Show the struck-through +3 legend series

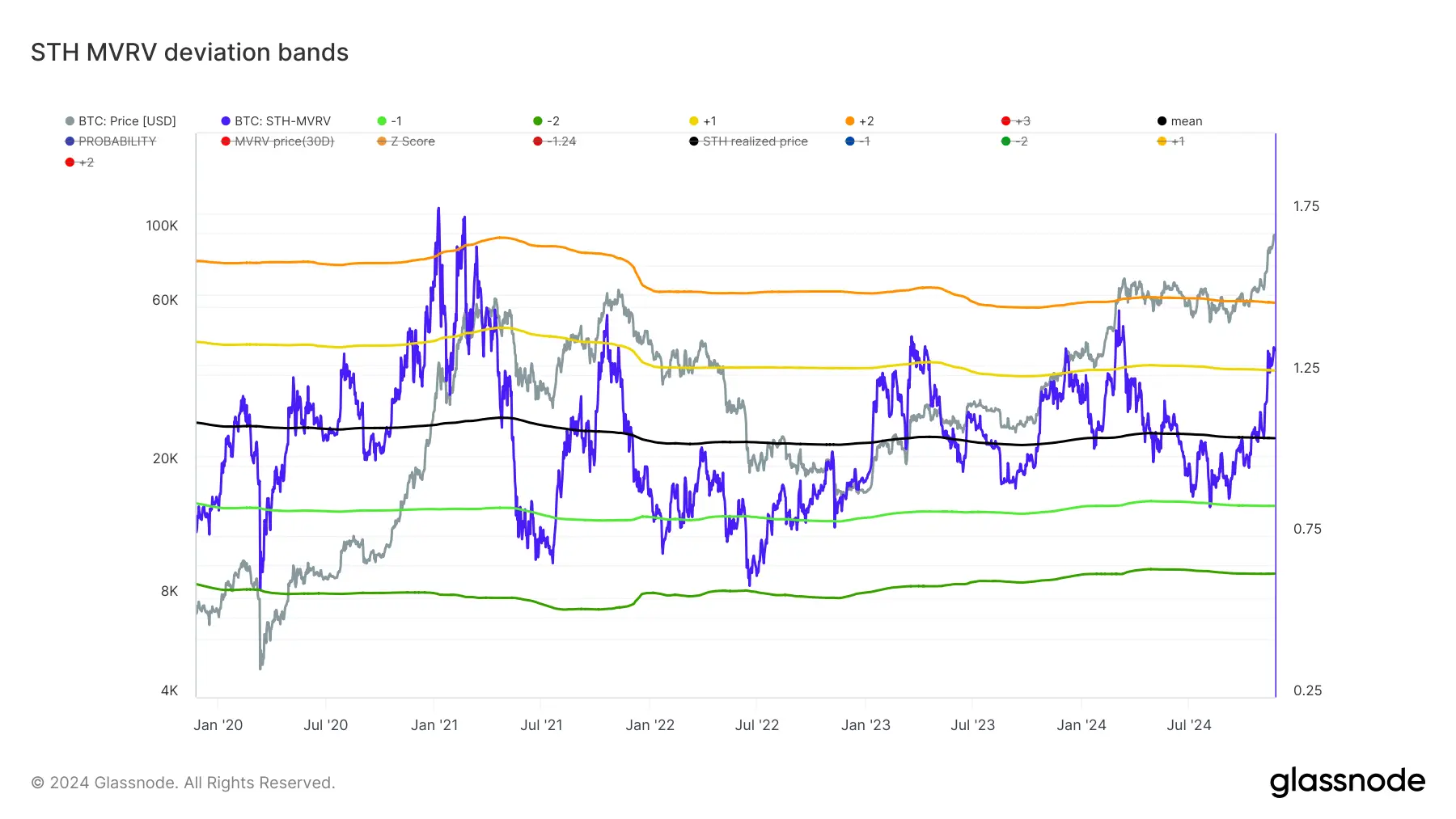(x=1015, y=121)
